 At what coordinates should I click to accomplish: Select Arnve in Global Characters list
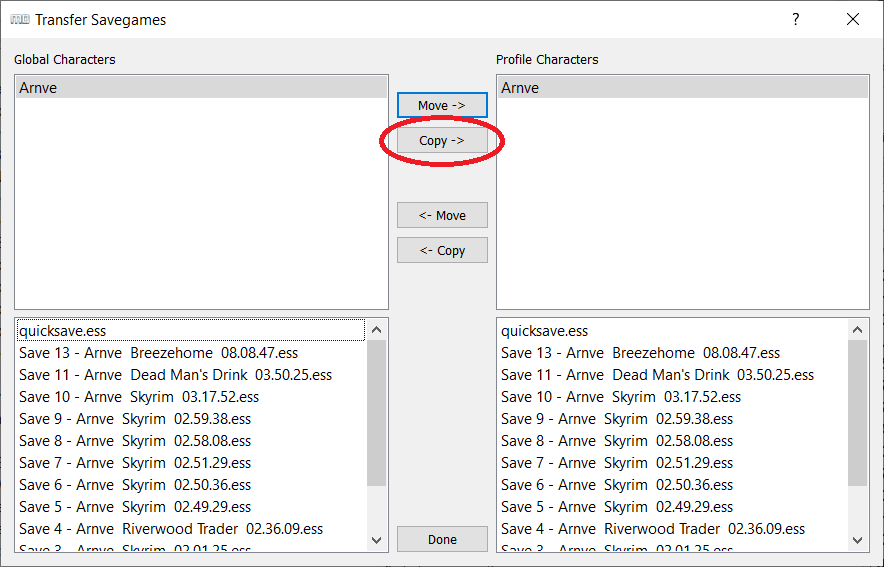click(201, 88)
